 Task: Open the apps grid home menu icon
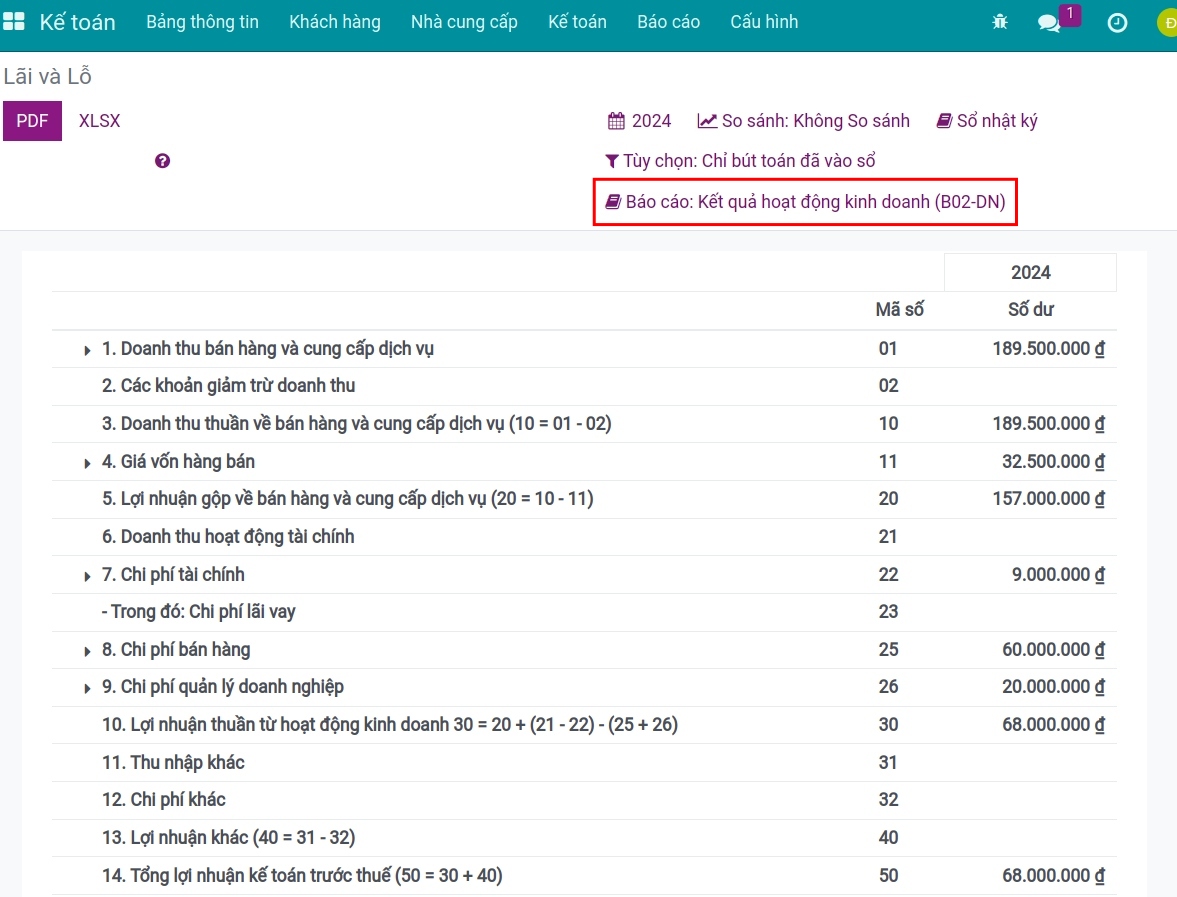(14, 22)
